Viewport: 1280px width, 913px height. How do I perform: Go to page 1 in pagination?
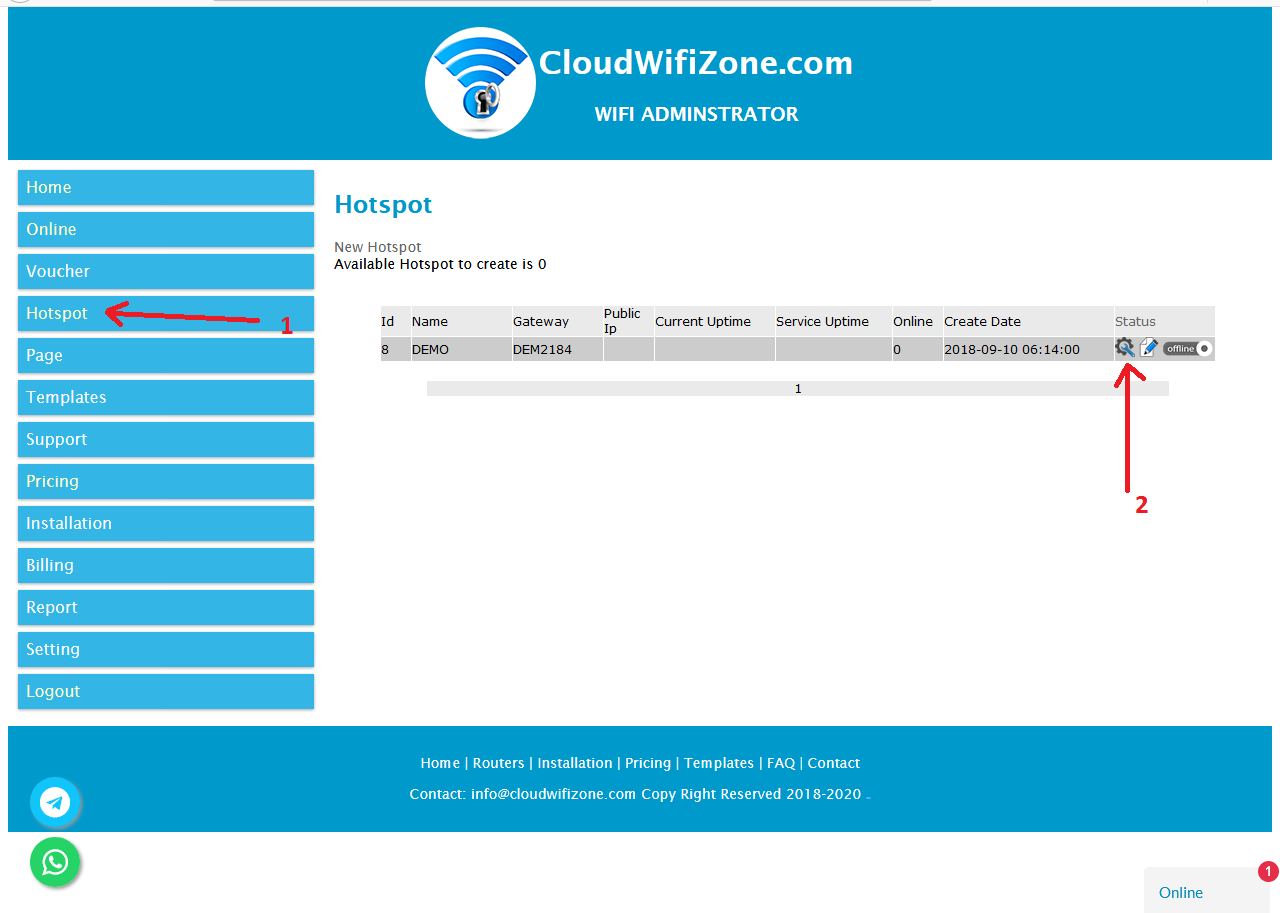click(x=798, y=389)
